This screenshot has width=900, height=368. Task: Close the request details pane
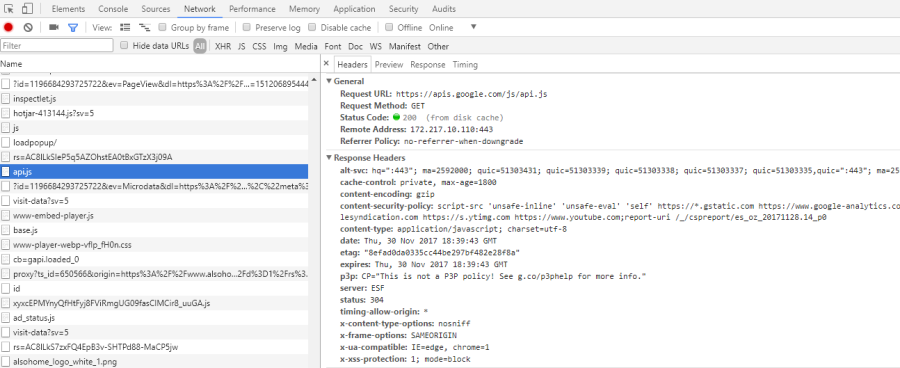coord(326,64)
